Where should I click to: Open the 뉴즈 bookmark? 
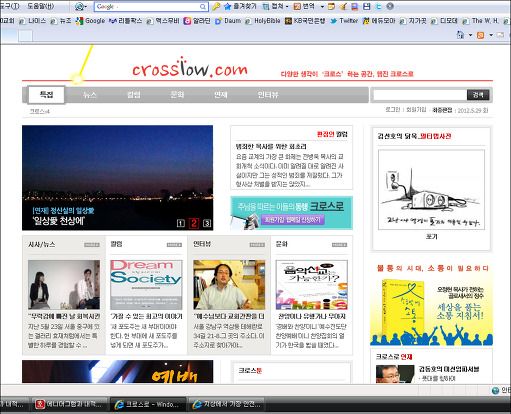coord(61,21)
